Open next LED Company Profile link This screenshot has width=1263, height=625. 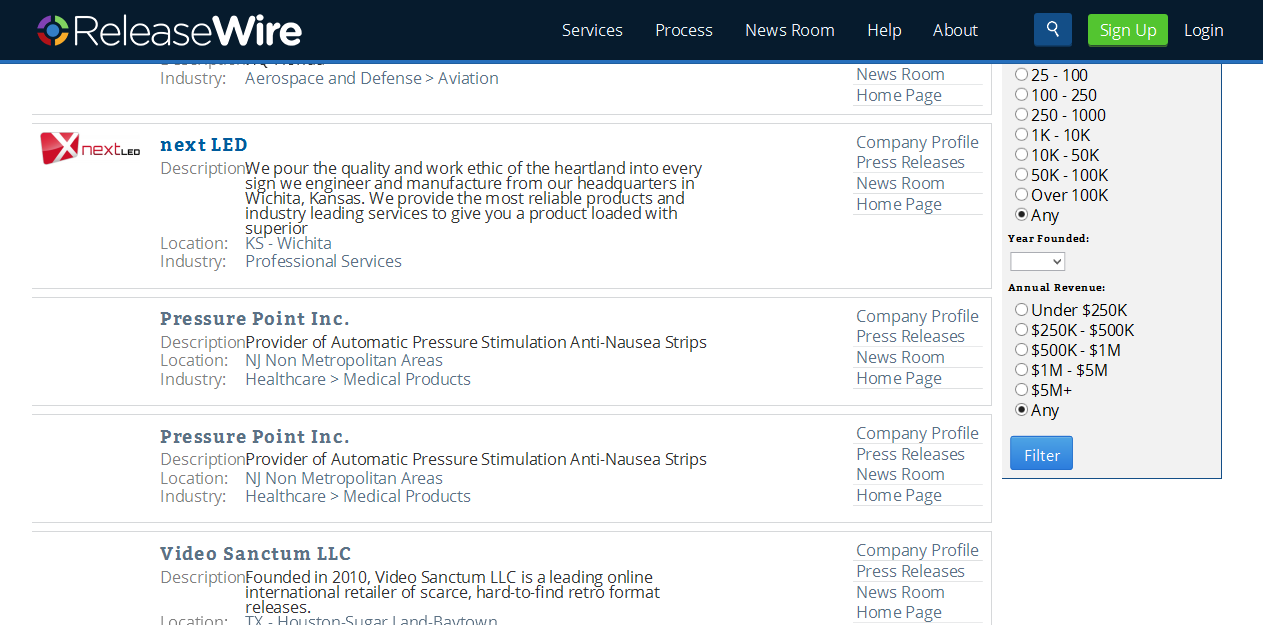[x=917, y=142]
